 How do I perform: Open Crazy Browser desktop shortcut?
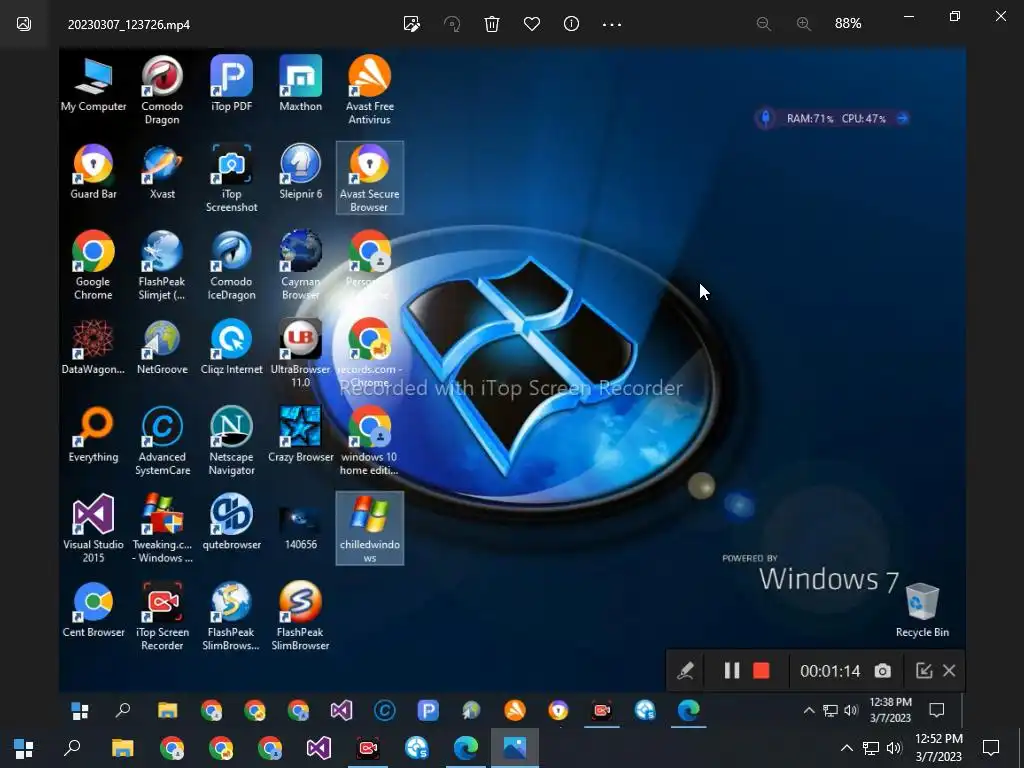[300, 435]
